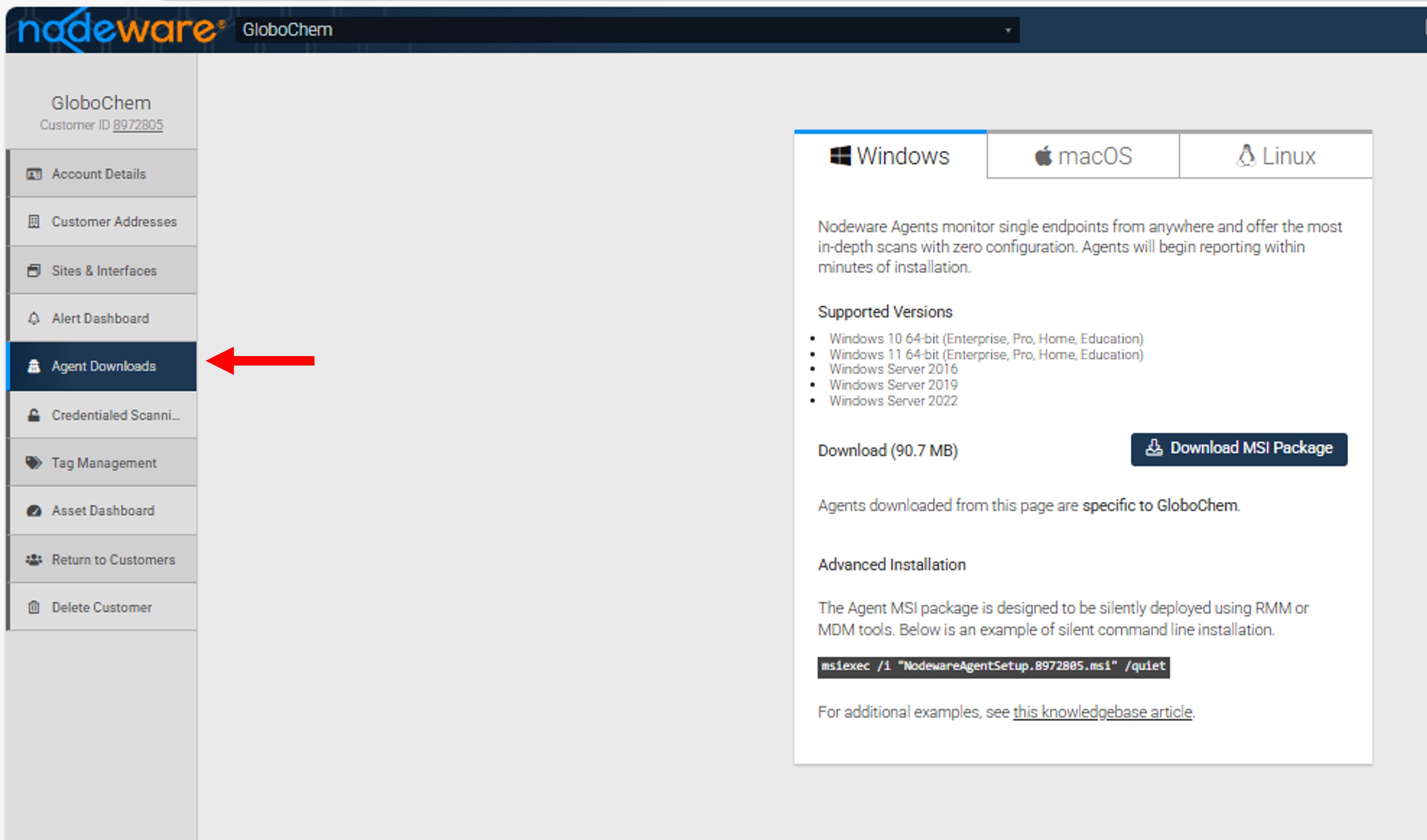Click the download icon on the MSI button
This screenshot has width=1427, height=840.
(x=1154, y=448)
